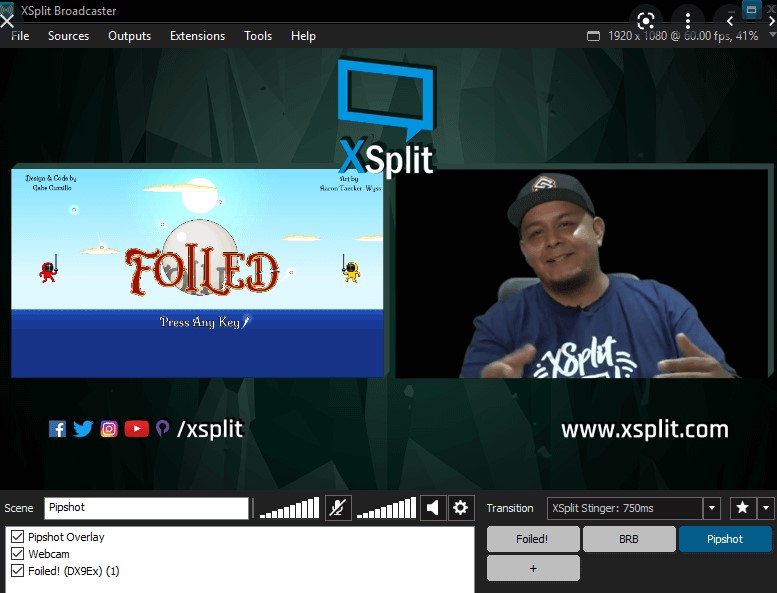Image resolution: width=777 pixels, height=593 pixels.
Task: Open audio settings via the gear icon
Action: pyautogui.click(x=461, y=508)
